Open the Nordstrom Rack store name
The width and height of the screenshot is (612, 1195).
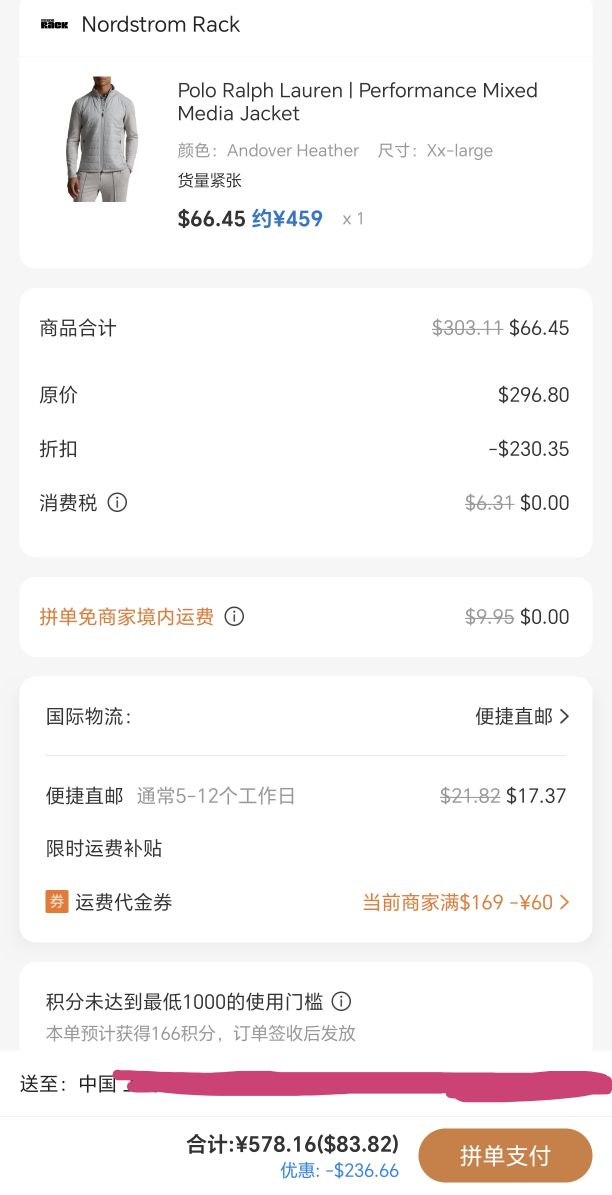pyautogui.click(x=161, y=24)
